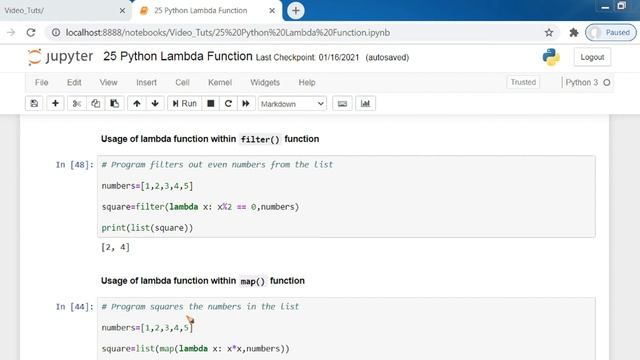Image resolution: width=640 pixels, height=360 pixels.
Task: Click the Python 3 kernel indicator
Action: tap(582, 82)
